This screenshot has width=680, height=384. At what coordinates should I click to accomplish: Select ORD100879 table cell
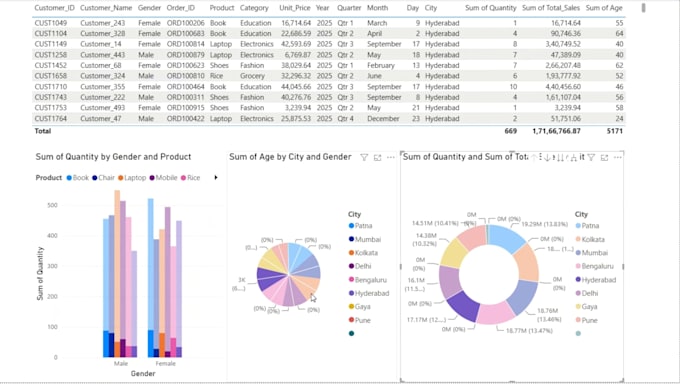[185, 55]
